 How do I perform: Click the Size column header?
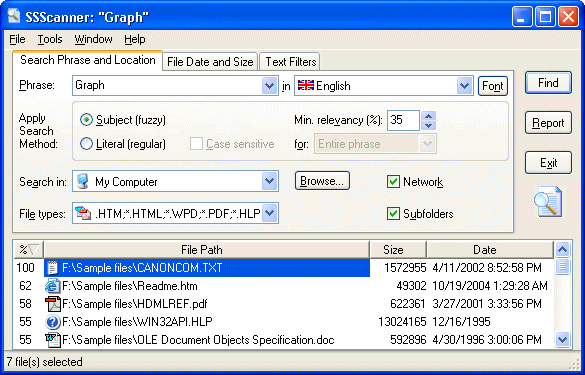click(x=398, y=250)
